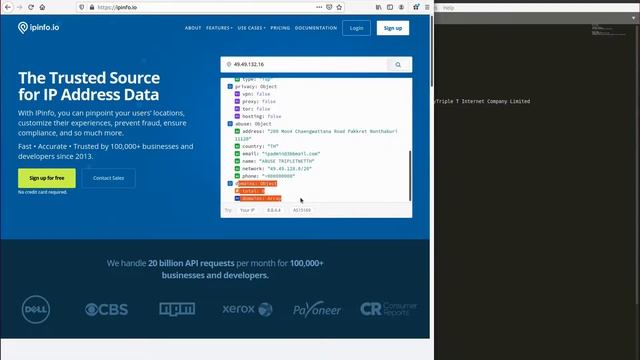Click the Consumer Reports logo

(x=388, y=309)
